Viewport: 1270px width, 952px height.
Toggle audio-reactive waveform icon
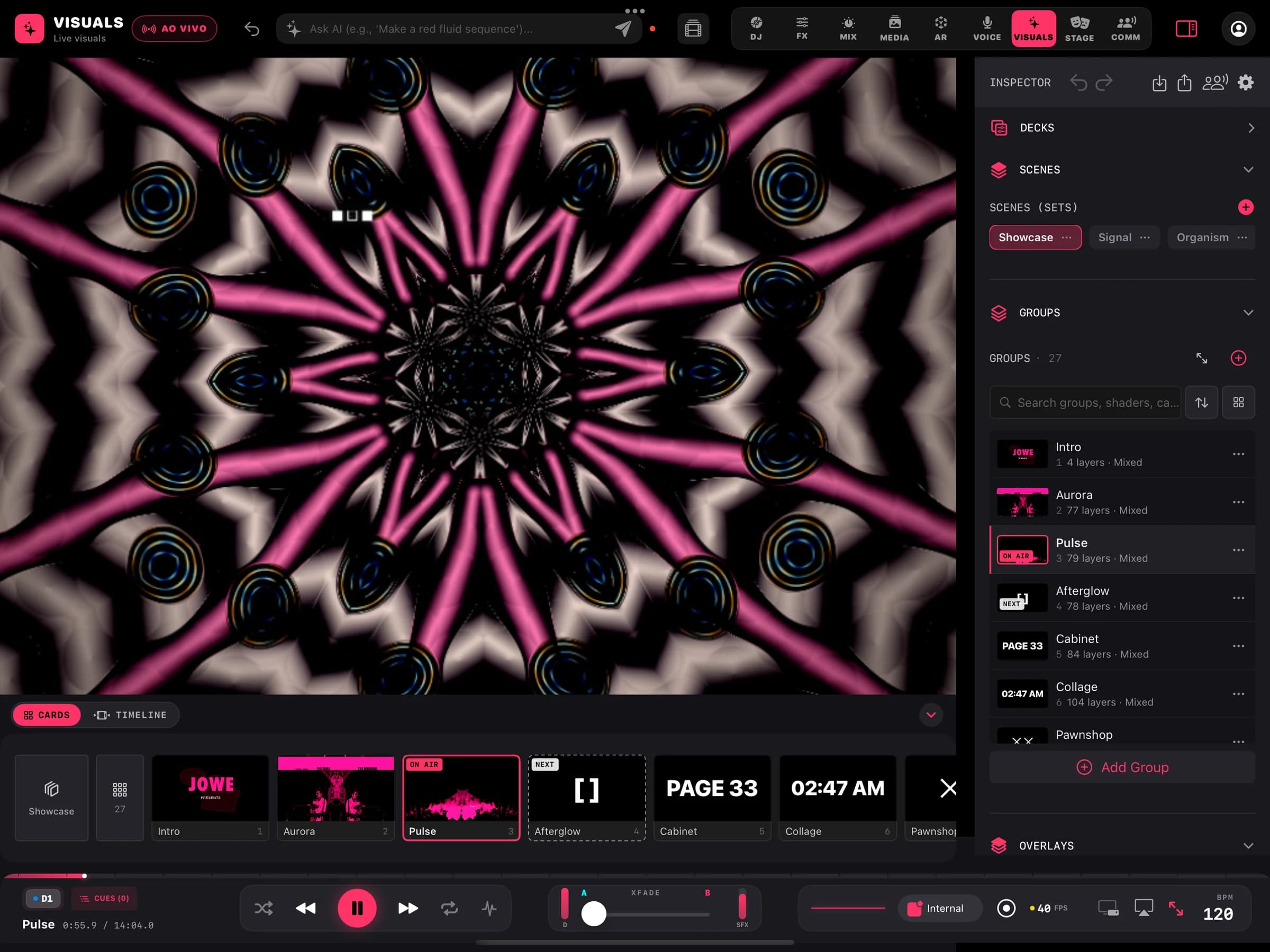[x=489, y=909]
